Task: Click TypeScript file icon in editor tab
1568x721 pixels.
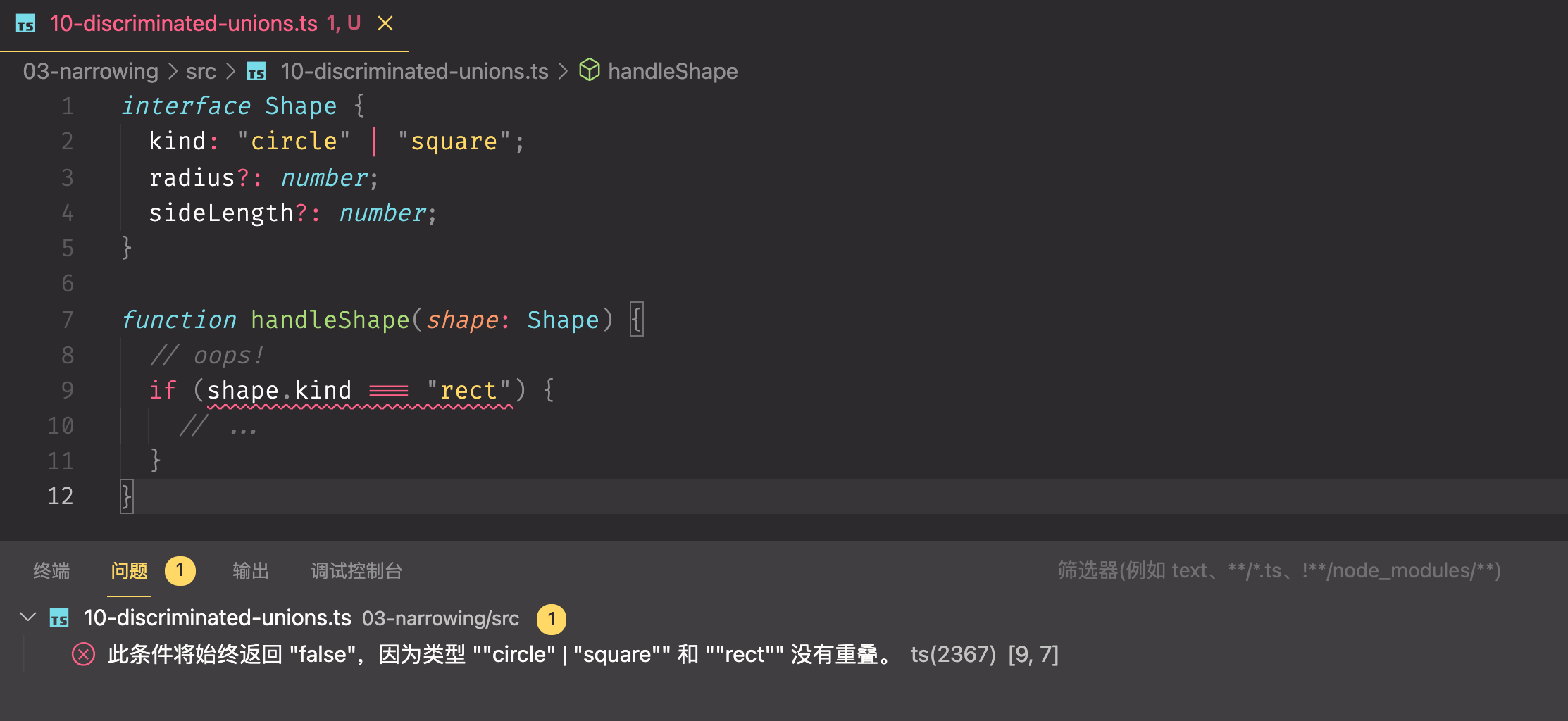Action: pyautogui.click(x=25, y=24)
